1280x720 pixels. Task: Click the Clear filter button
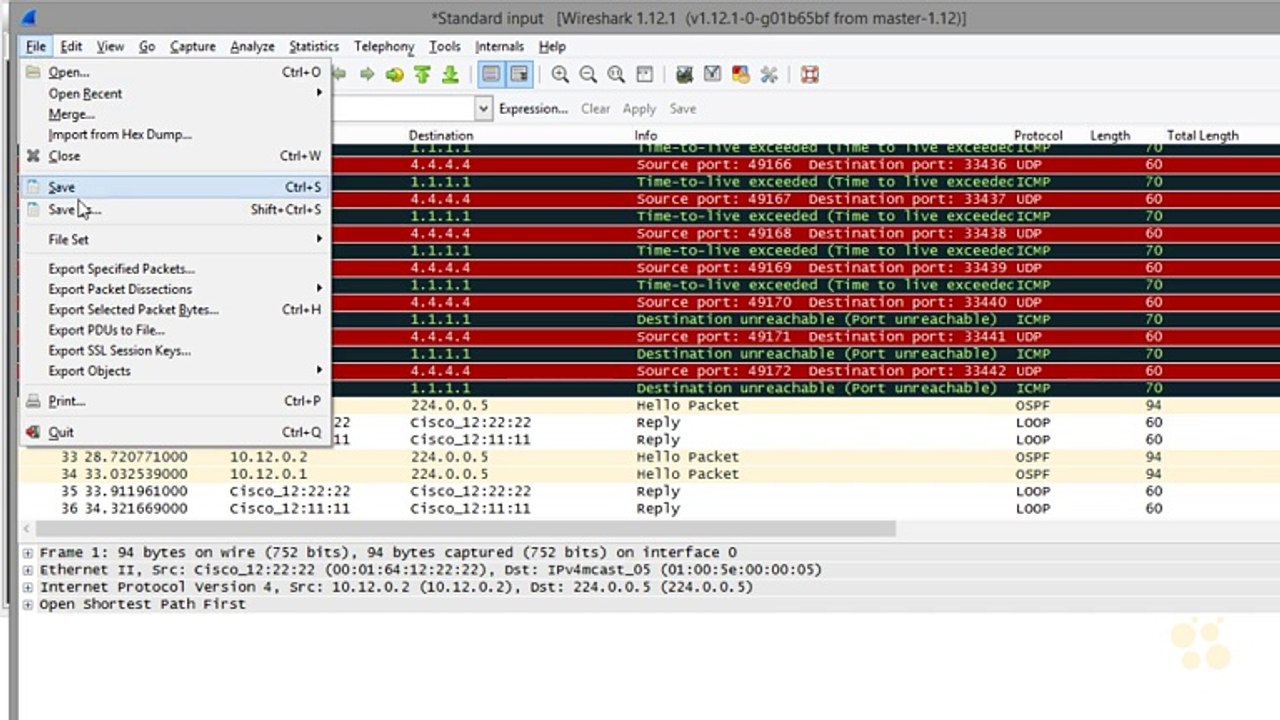(x=596, y=109)
